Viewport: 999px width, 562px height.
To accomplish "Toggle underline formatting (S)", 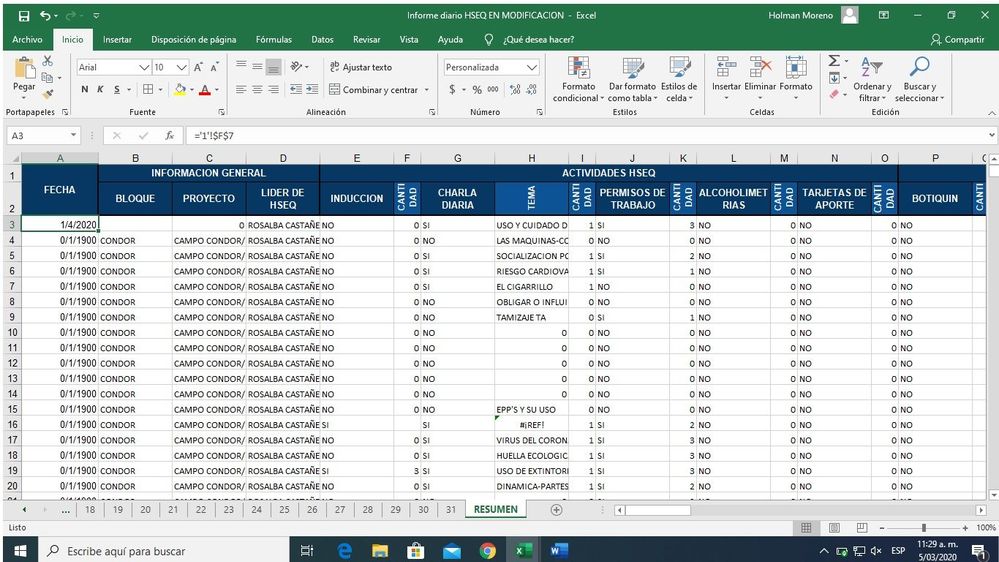I will 117,90.
